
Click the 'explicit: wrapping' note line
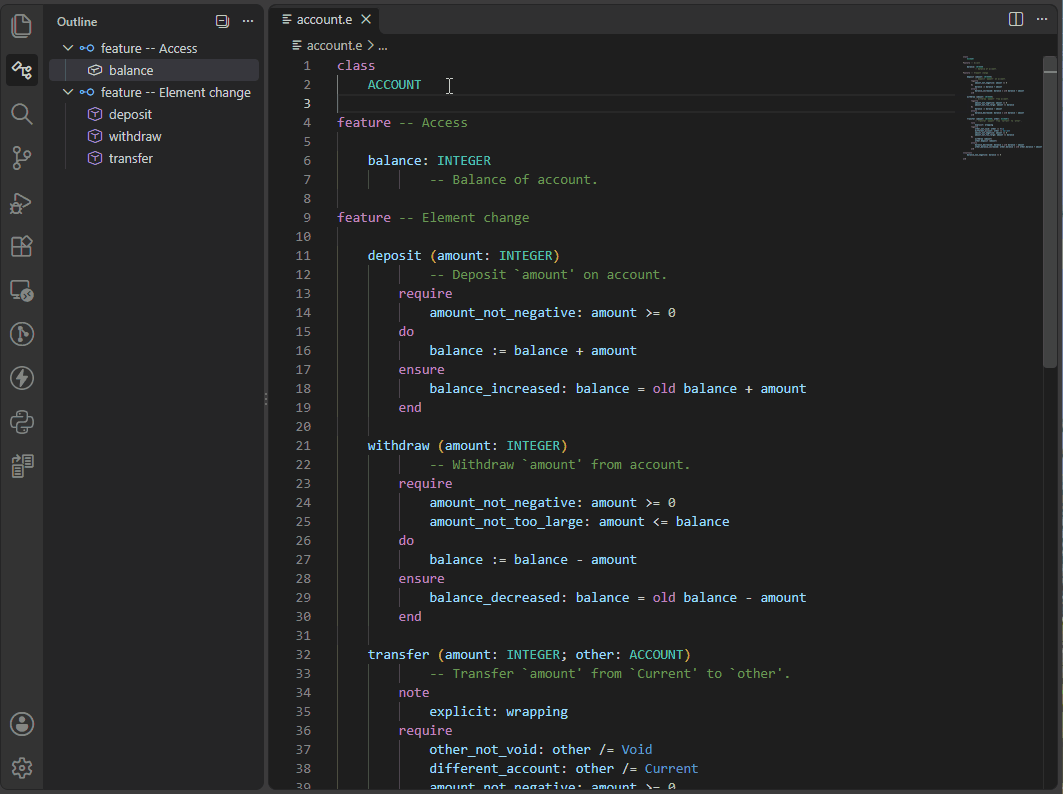click(x=498, y=711)
